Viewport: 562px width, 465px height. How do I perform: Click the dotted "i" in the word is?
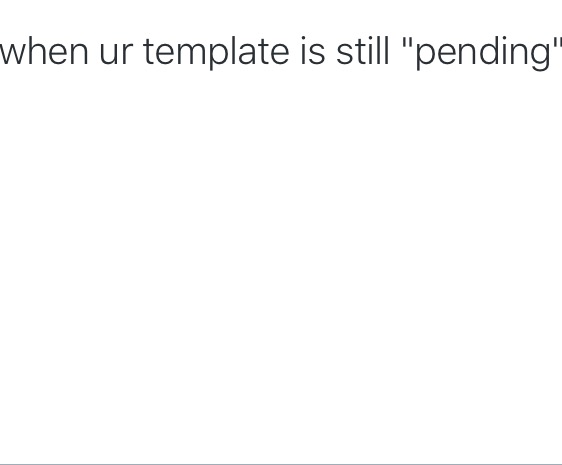click(304, 51)
